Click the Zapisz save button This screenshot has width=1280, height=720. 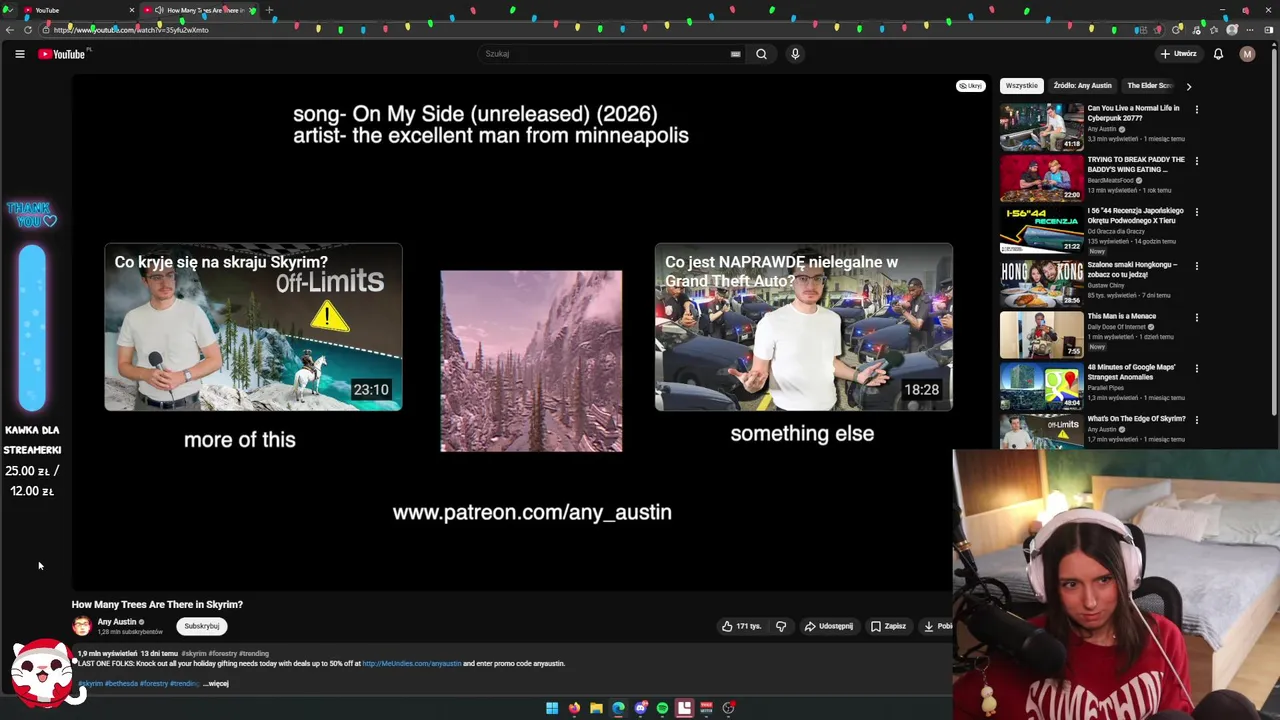888,626
